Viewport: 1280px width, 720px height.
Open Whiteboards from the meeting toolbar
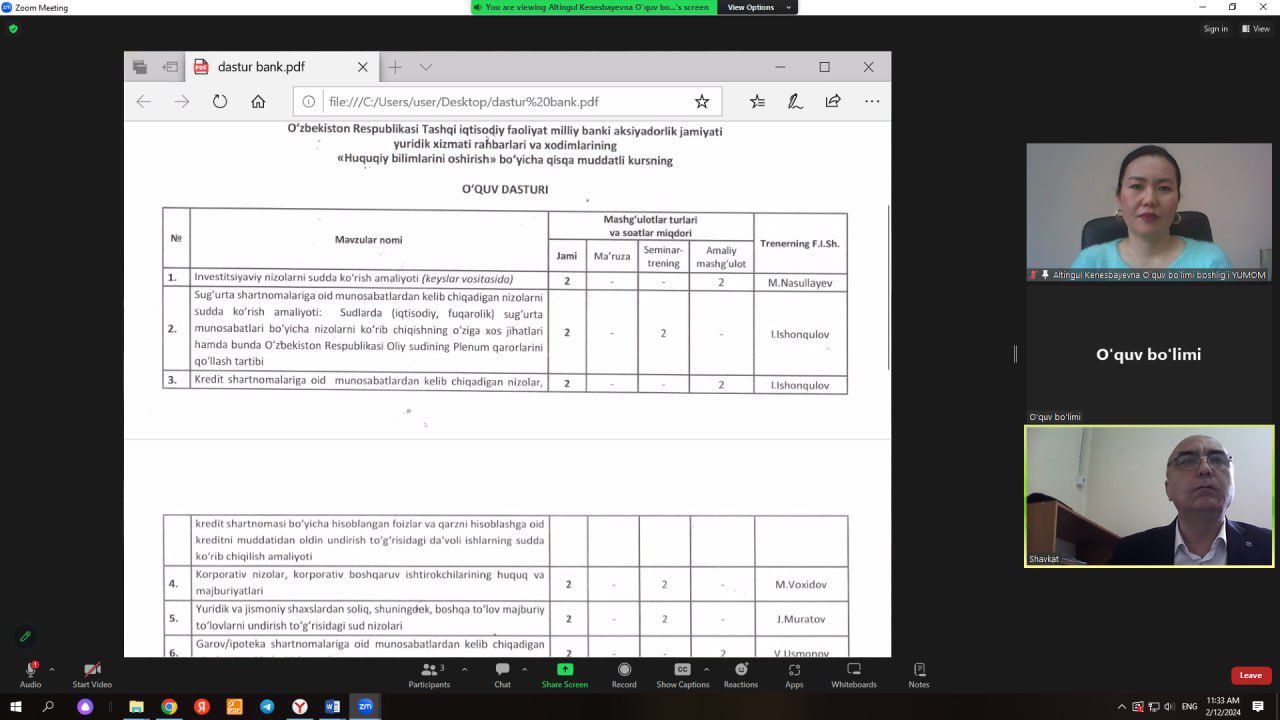coord(853,674)
